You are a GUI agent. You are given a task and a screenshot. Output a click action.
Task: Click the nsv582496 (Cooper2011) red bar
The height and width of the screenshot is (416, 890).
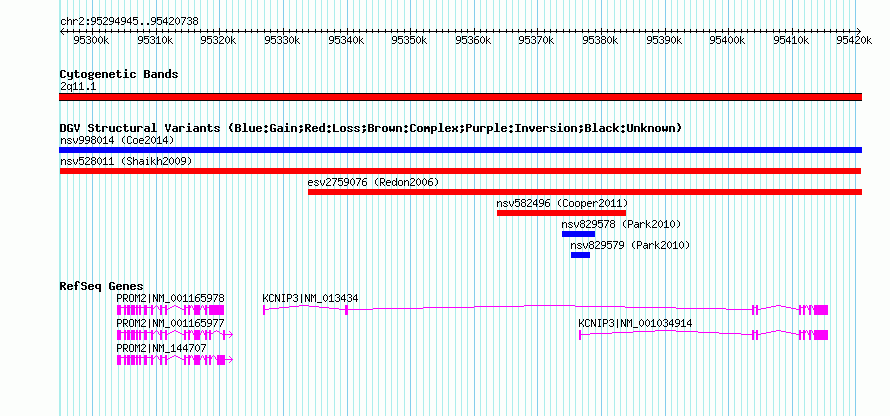(x=561, y=213)
